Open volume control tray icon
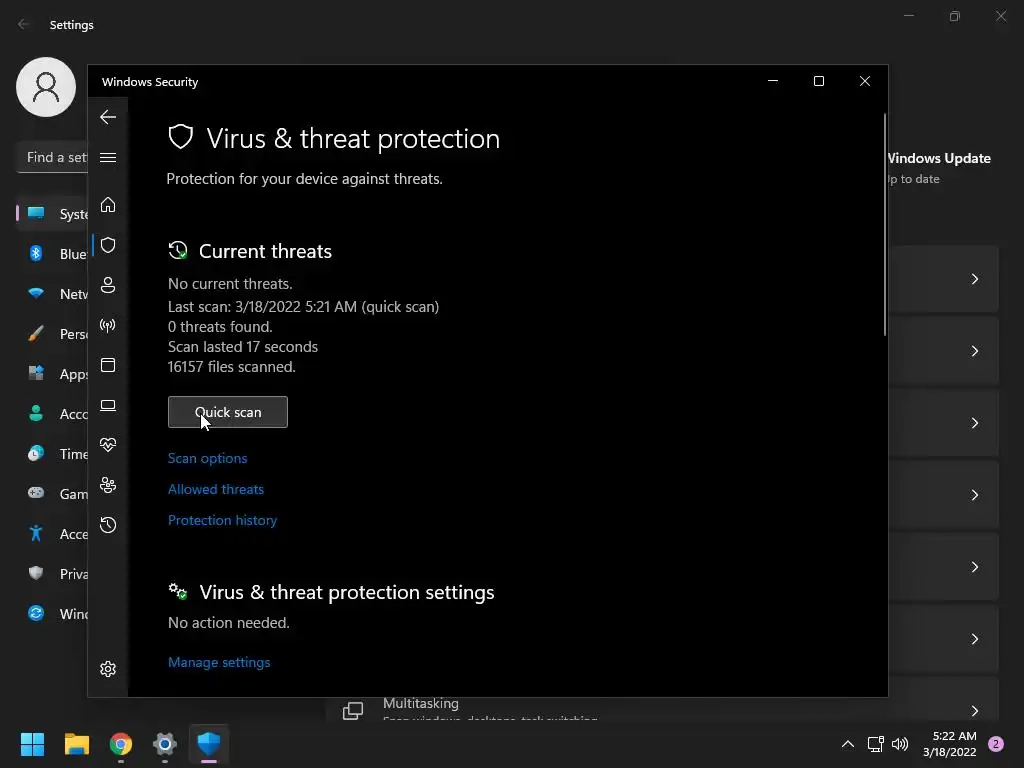Image resolution: width=1024 pixels, height=768 pixels. 900,744
